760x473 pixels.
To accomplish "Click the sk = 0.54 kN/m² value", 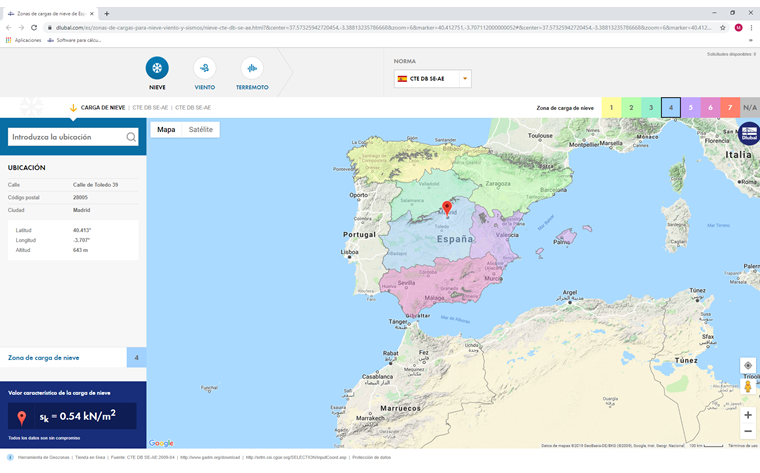I will tap(78, 416).
